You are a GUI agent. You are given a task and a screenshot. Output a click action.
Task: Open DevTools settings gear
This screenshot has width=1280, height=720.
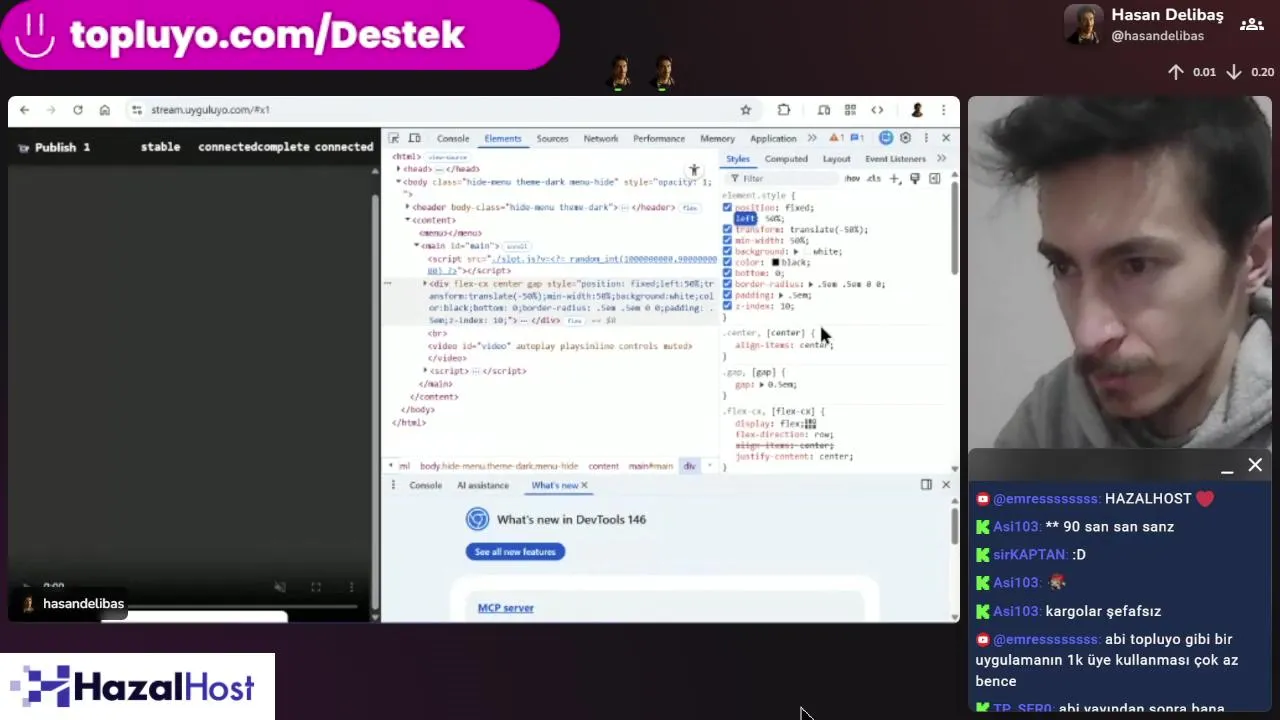pos(906,138)
